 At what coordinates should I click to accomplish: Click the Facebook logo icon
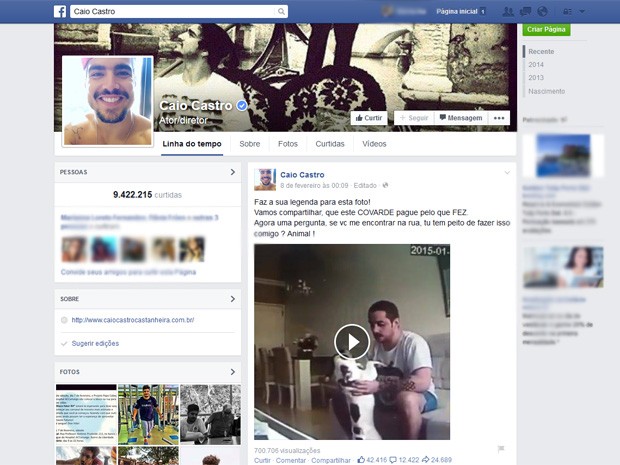[x=60, y=11]
